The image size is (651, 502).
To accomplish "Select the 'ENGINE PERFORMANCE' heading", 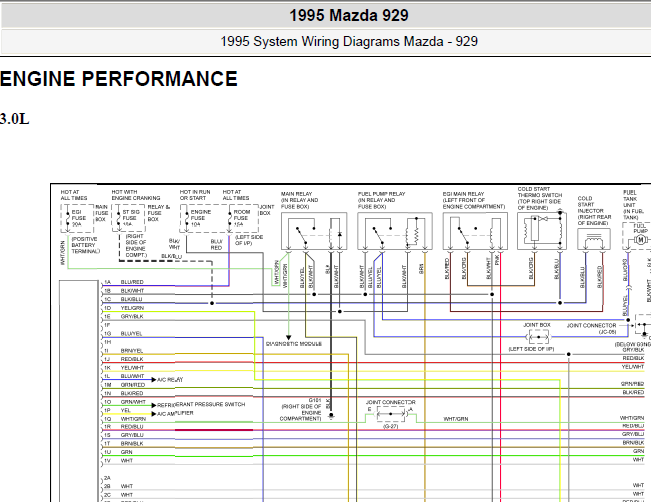I will pos(119,79).
